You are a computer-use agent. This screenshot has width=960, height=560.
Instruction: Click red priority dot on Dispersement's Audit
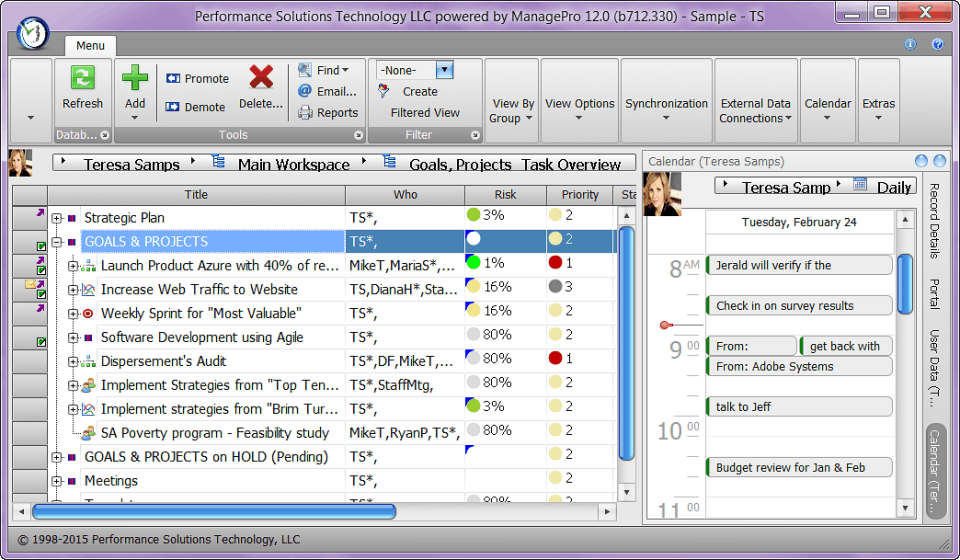(x=555, y=358)
